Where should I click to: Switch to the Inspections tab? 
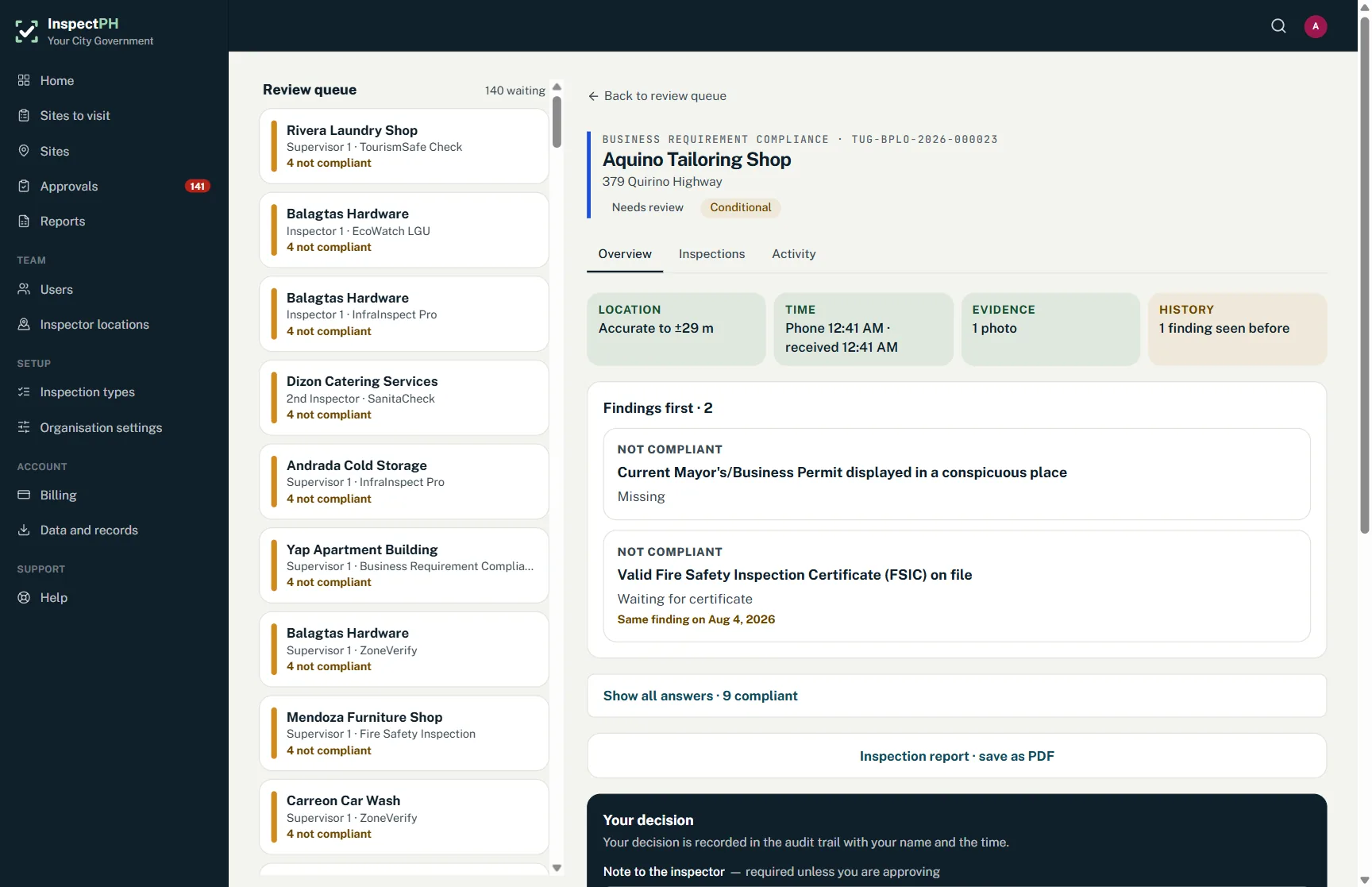pos(711,254)
